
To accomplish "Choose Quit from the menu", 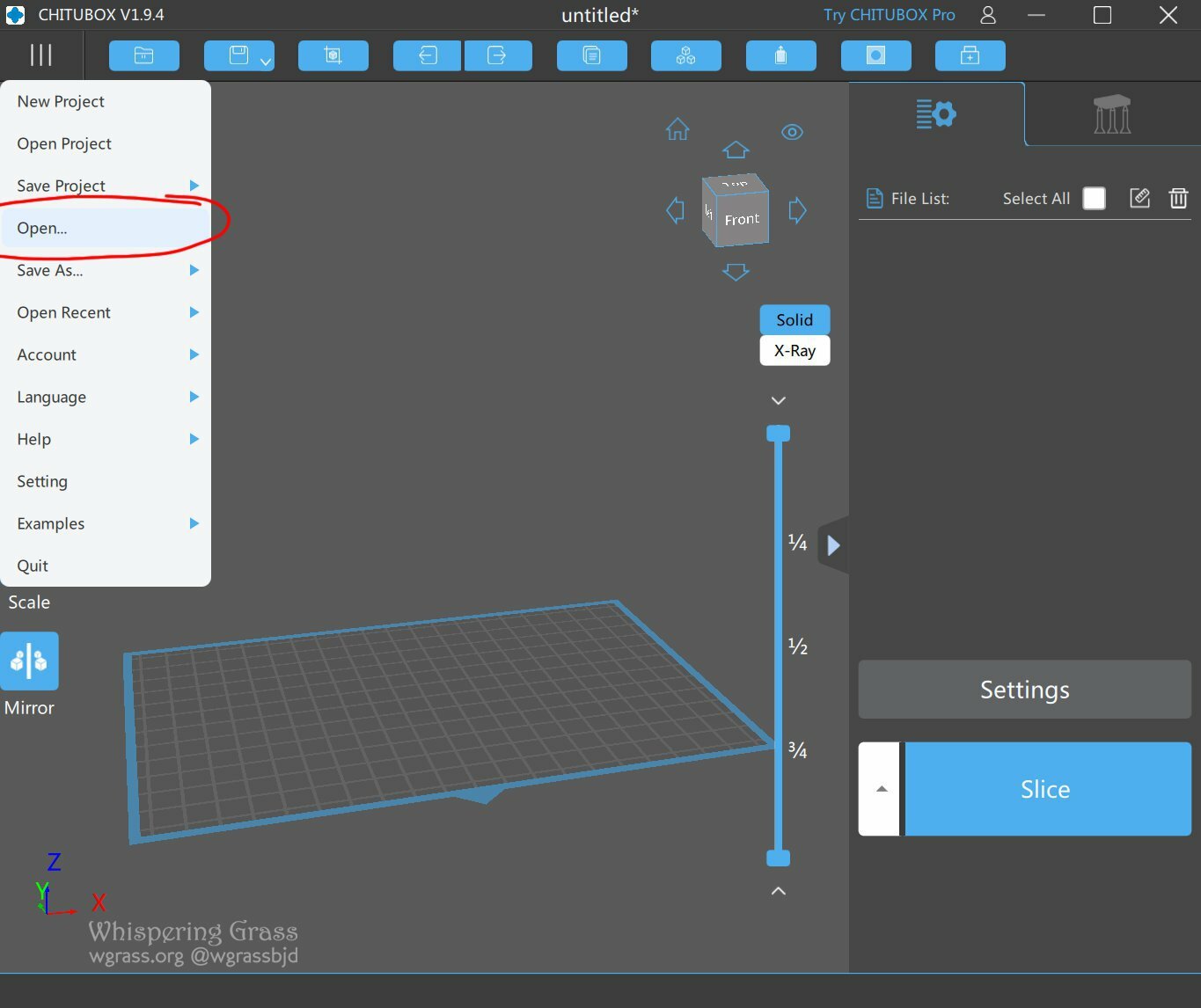I will [106, 566].
